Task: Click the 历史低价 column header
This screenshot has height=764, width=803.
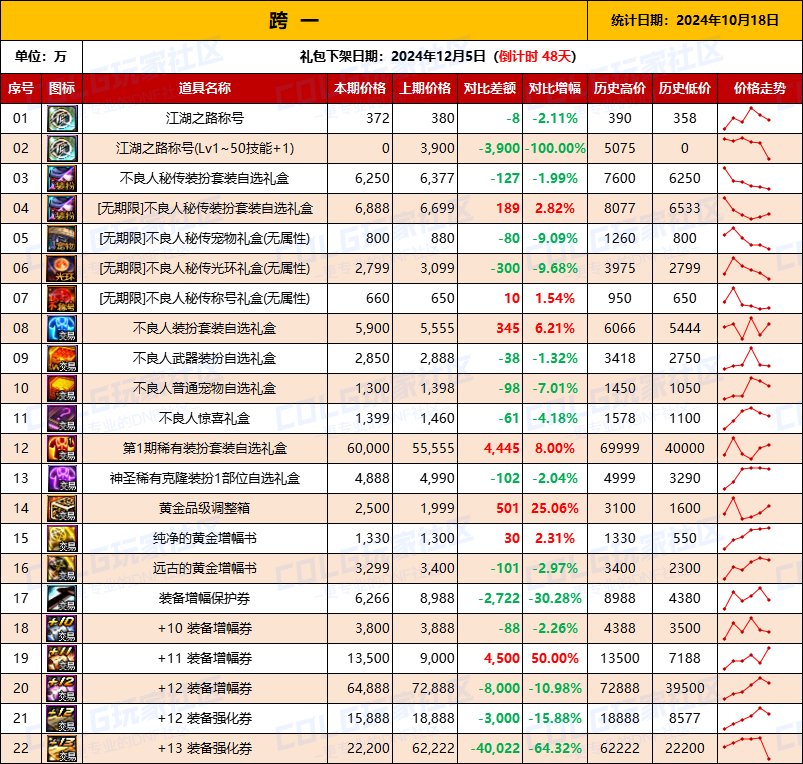Action: click(685, 89)
